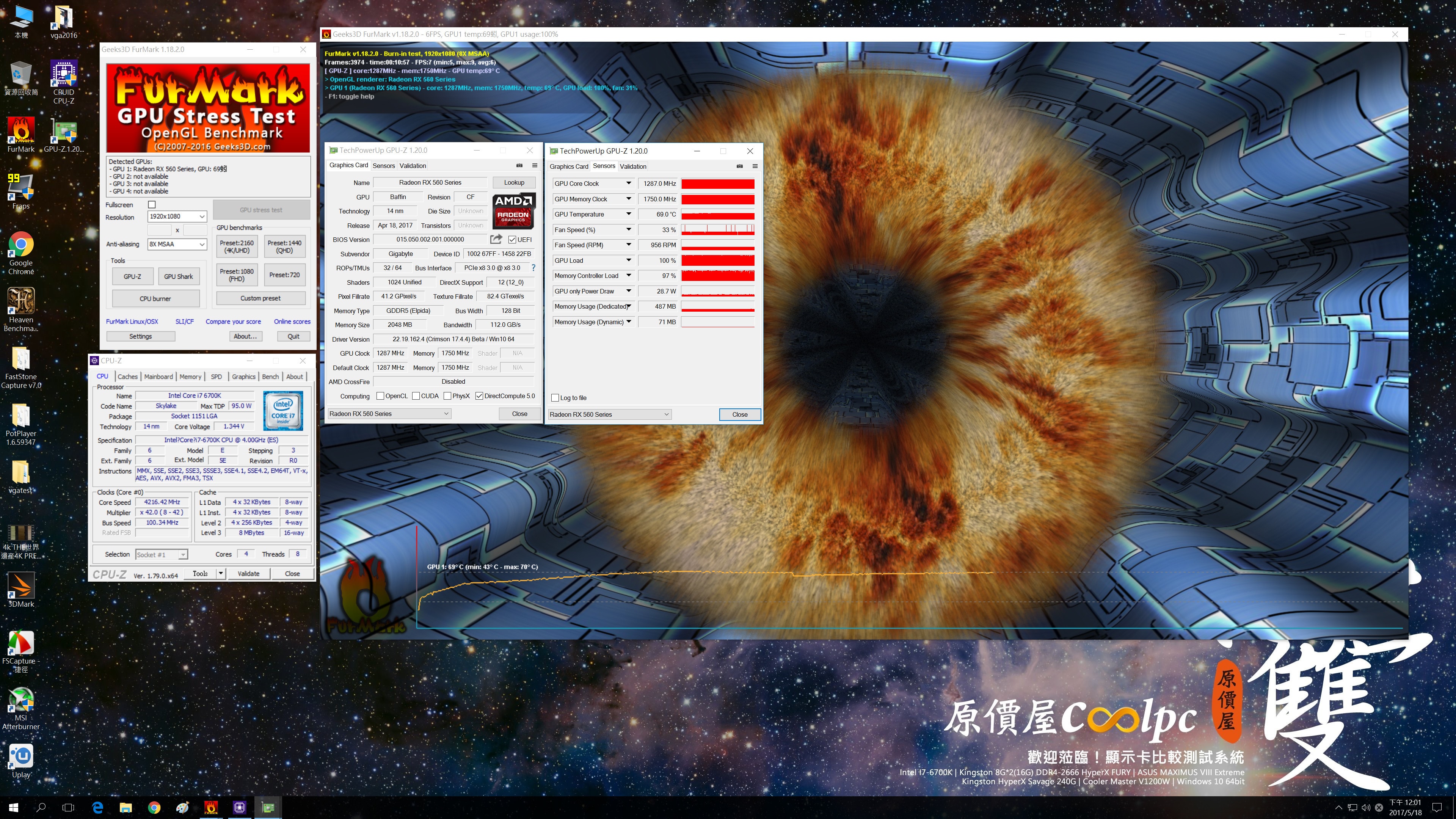Click the GPU Shark button in FurMark
The height and width of the screenshot is (819, 1456).
click(x=178, y=276)
